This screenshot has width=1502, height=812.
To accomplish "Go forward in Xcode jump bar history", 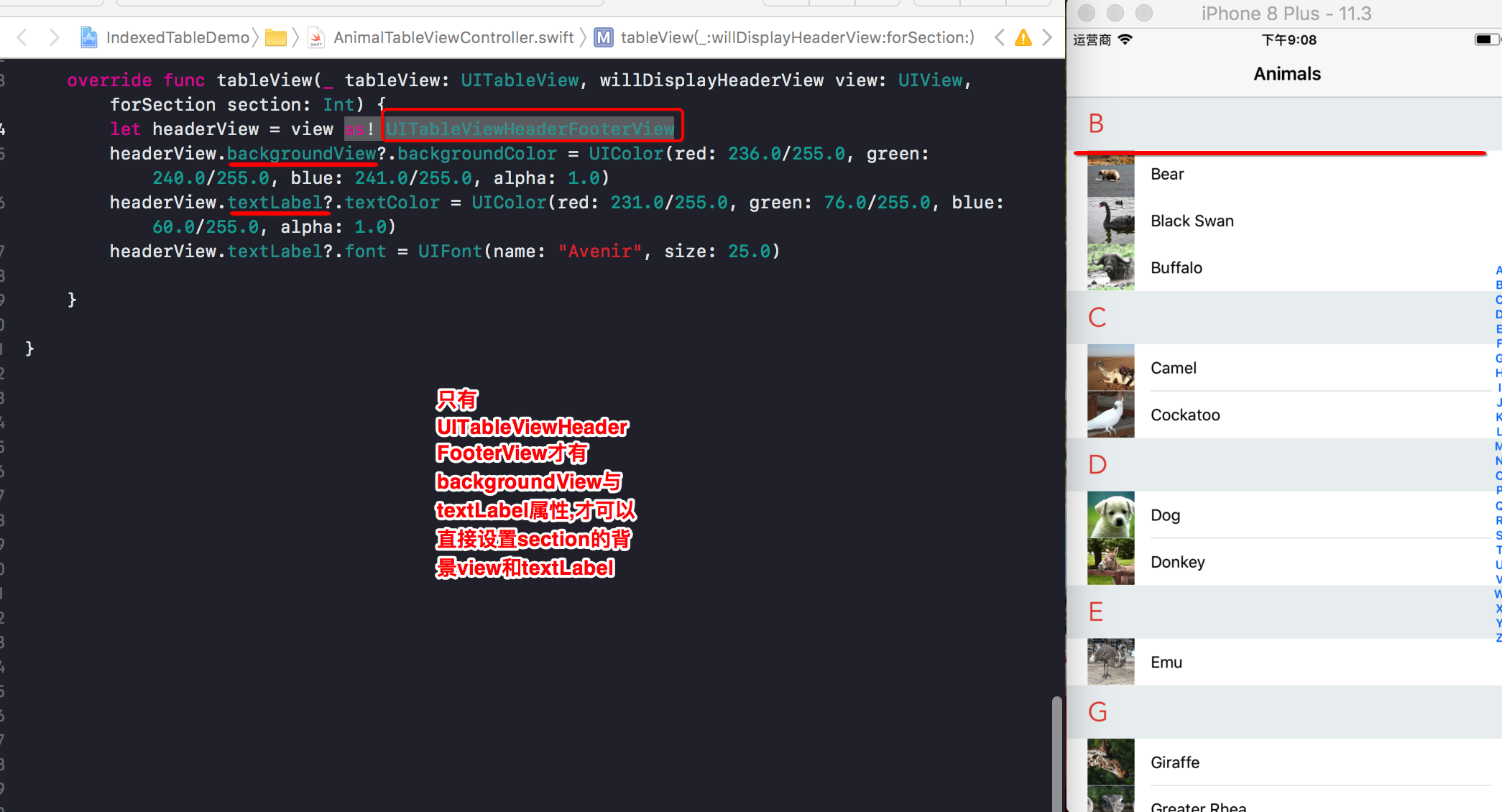I will coord(54,37).
